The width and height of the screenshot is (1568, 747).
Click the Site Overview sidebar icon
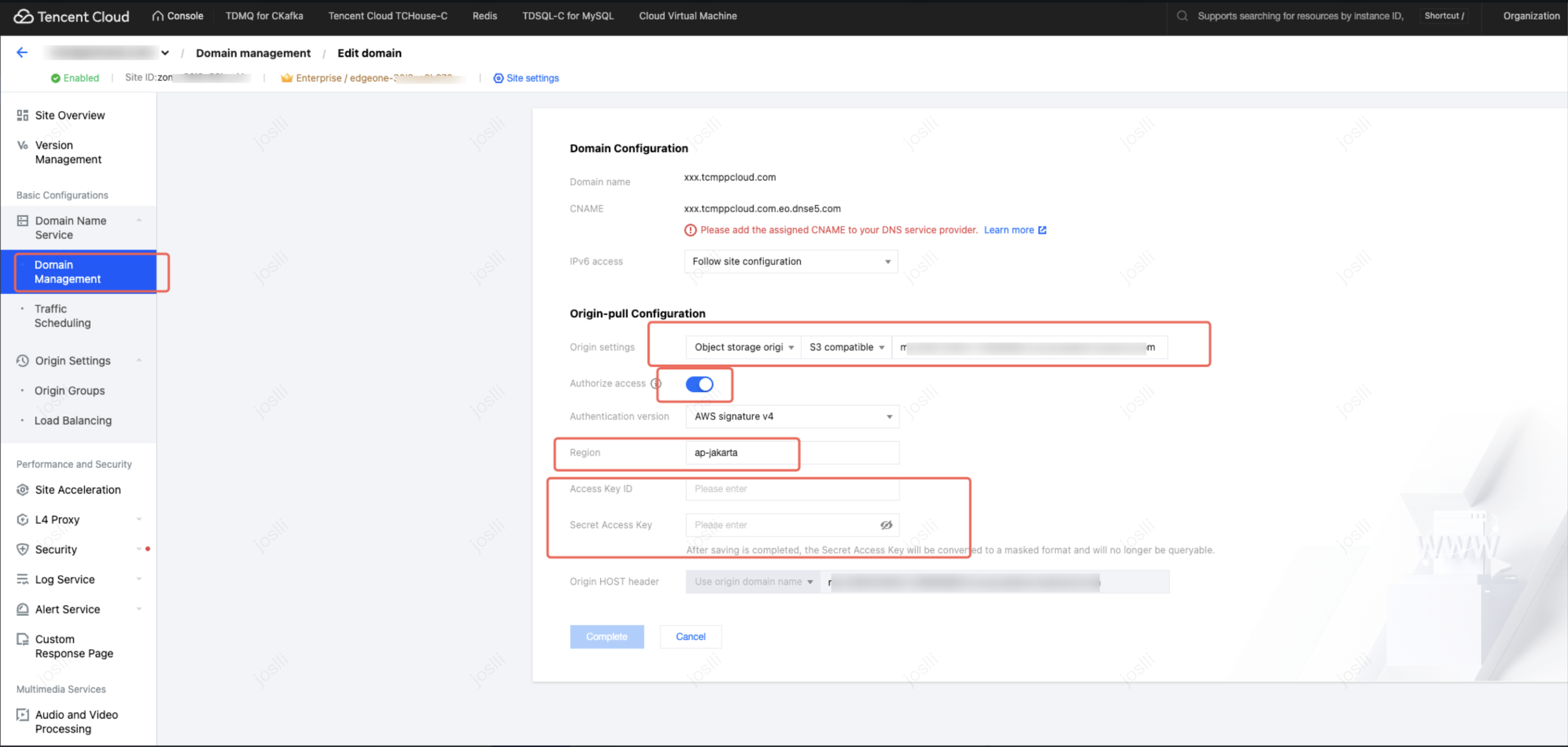click(x=23, y=115)
